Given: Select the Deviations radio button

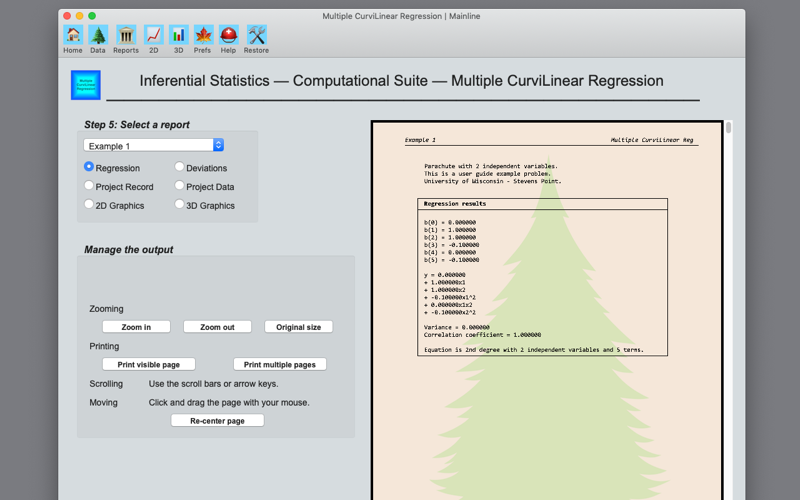Looking at the screenshot, I should pos(179,166).
